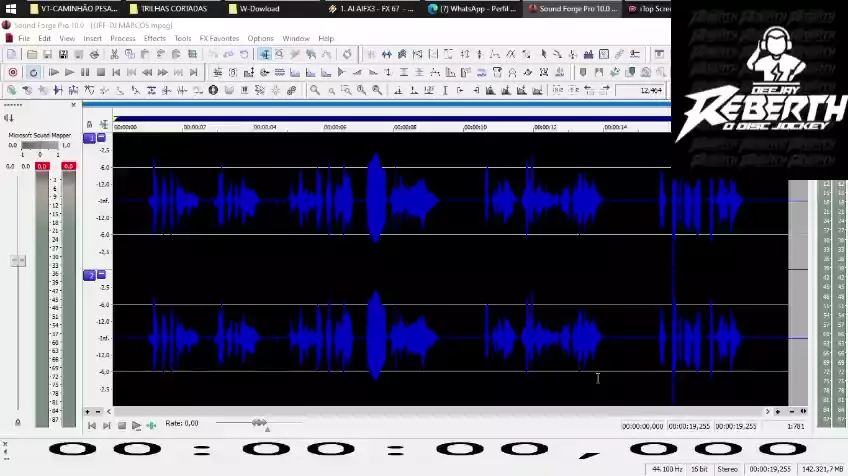Click the Record button in transport toolbar

point(13,72)
